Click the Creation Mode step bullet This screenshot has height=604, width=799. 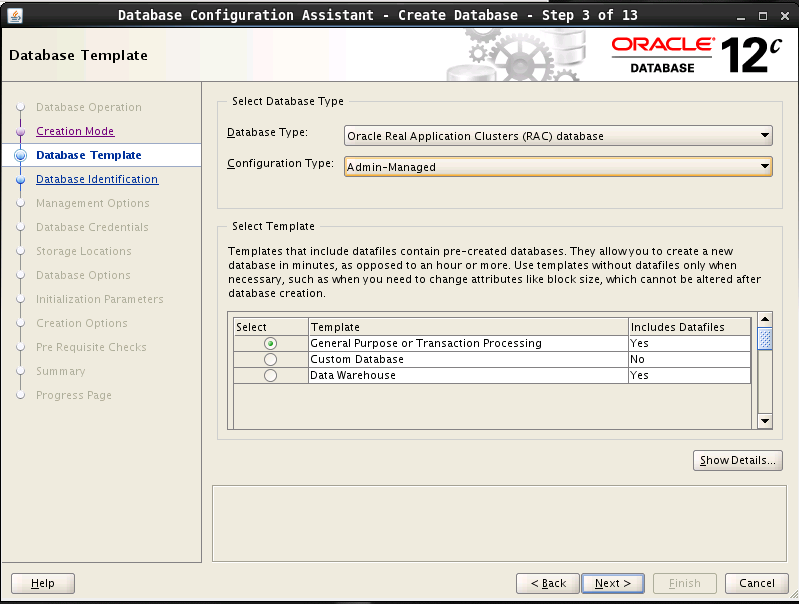coord(19,132)
